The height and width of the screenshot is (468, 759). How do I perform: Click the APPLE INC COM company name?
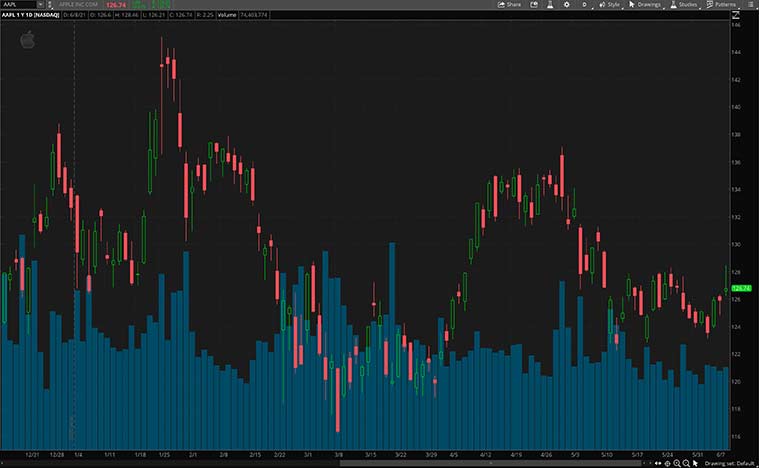(x=78, y=4)
